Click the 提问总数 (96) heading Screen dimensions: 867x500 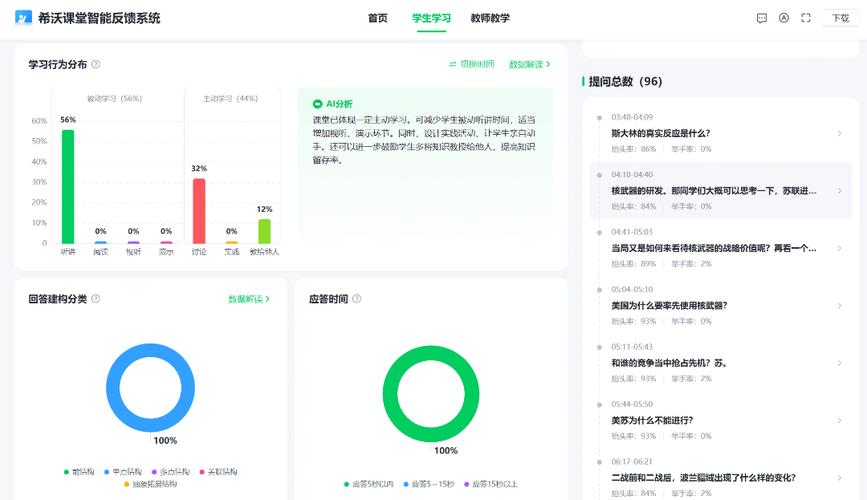625,81
